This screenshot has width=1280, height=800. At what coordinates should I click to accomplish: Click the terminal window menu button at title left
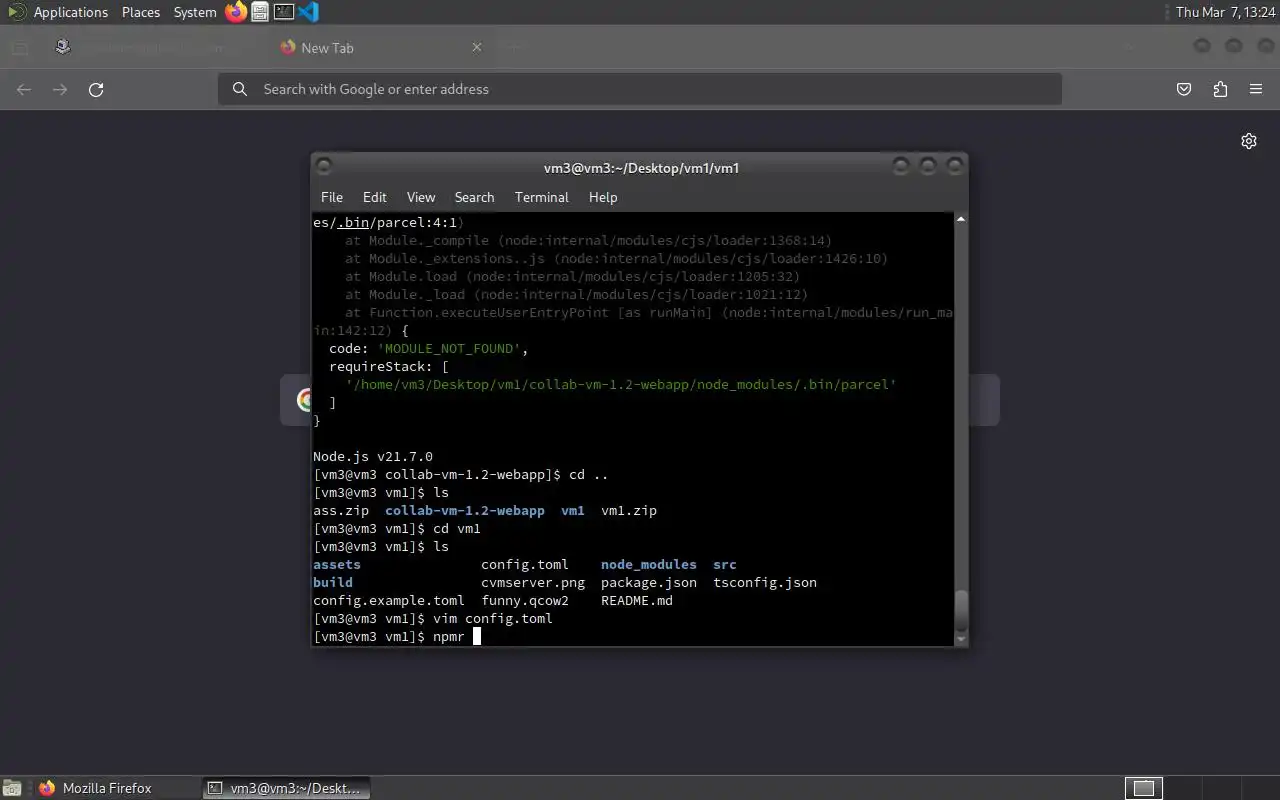coord(323,166)
